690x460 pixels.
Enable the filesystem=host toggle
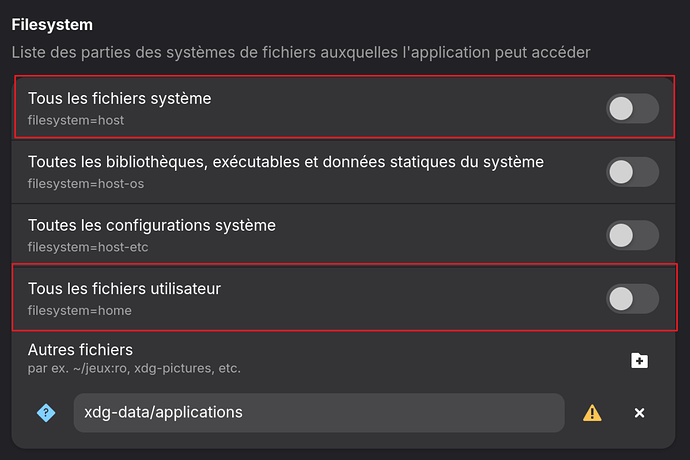[x=632, y=109]
